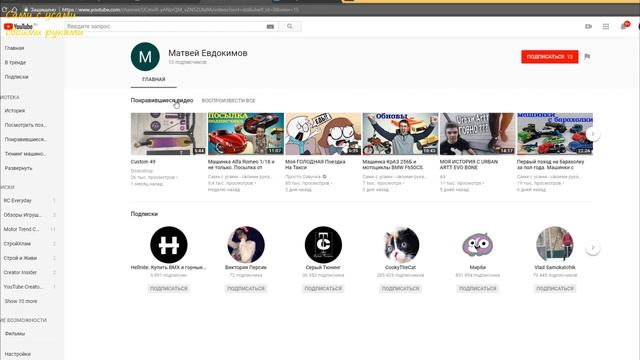Subscribe to Серый Тюнинг channel
This screenshot has height=360, width=640.
pyautogui.click(x=323, y=289)
